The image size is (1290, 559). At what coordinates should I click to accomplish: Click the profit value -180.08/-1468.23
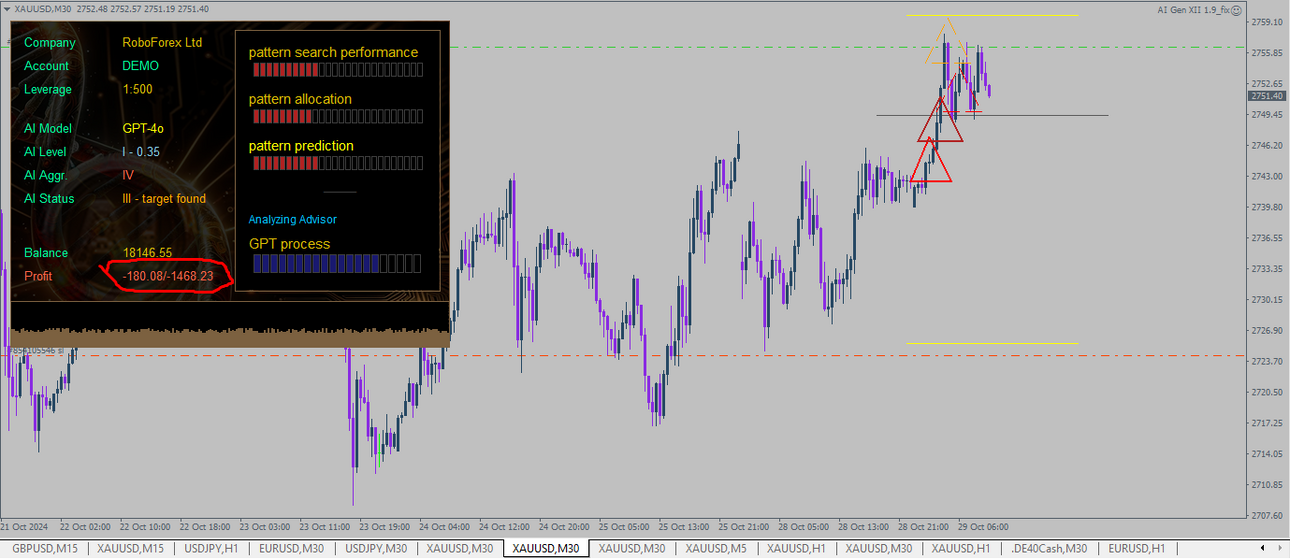pyautogui.click(x=168, y=276)
